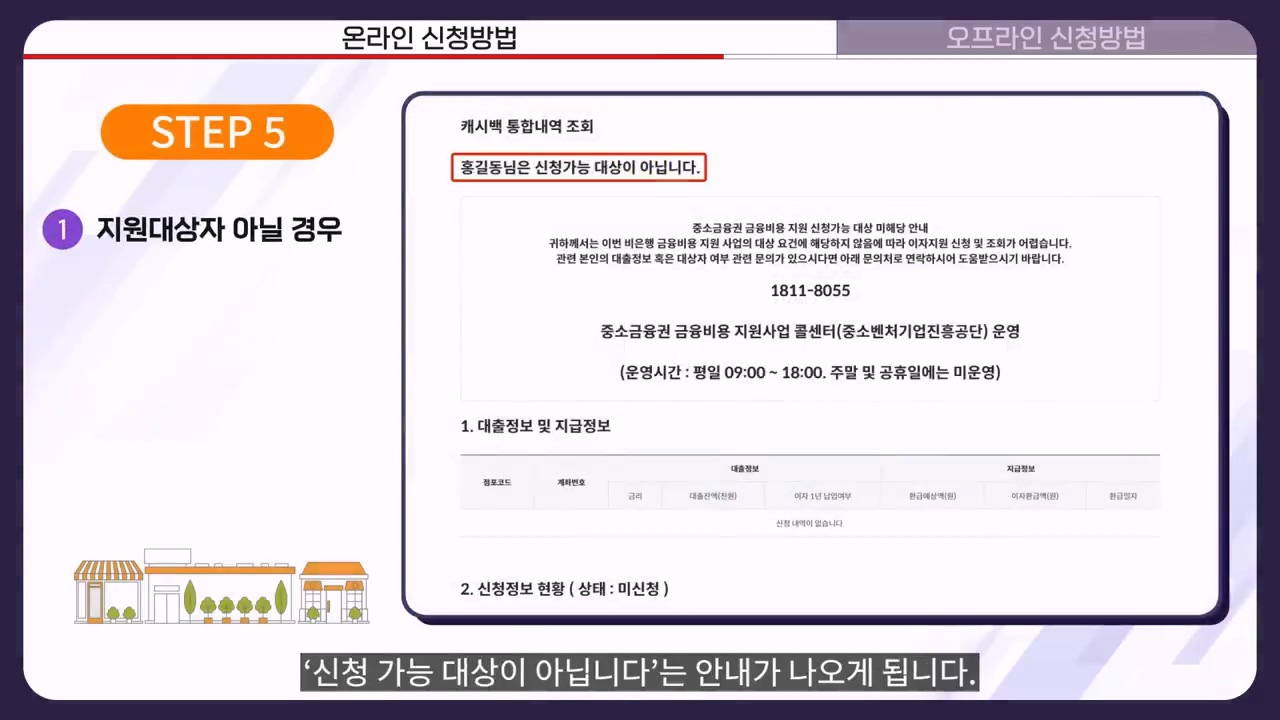Expand the 1. 대출정보 및 지급정보 section

(536, 425)
